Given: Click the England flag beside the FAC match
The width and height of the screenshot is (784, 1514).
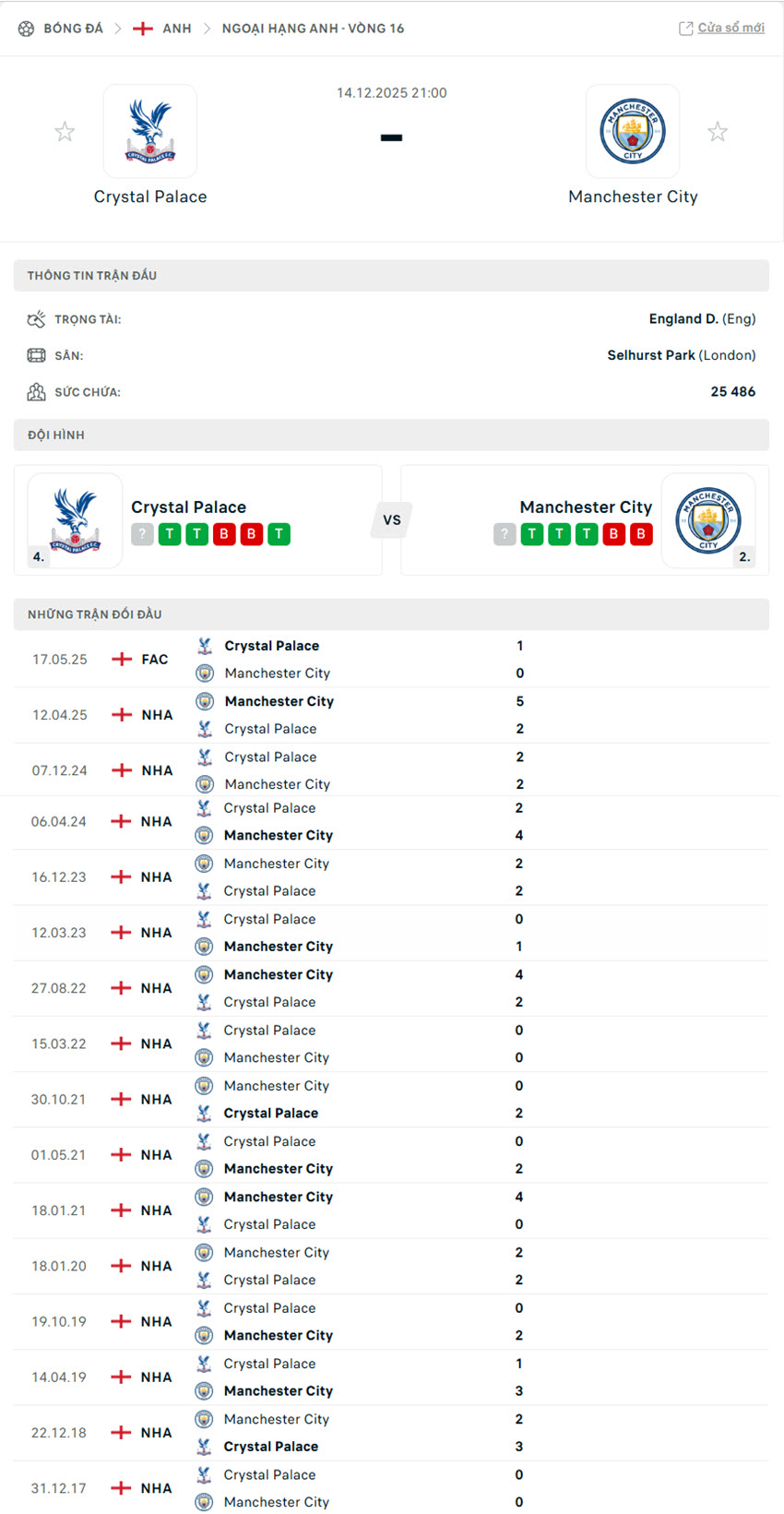Looking at the screenshot, I should [120, 659].
